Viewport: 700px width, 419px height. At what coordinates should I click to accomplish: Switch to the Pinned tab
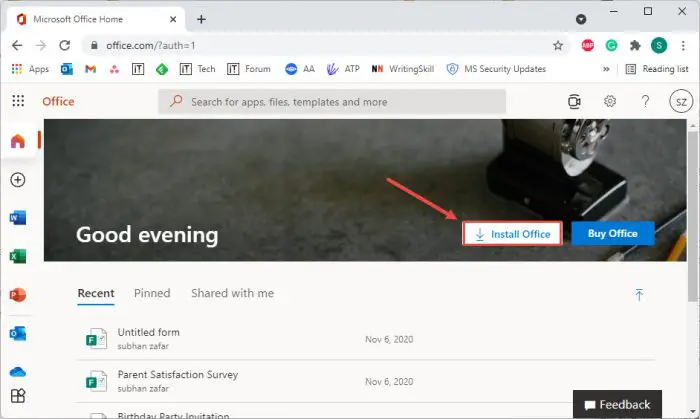[x=152, y=293]
